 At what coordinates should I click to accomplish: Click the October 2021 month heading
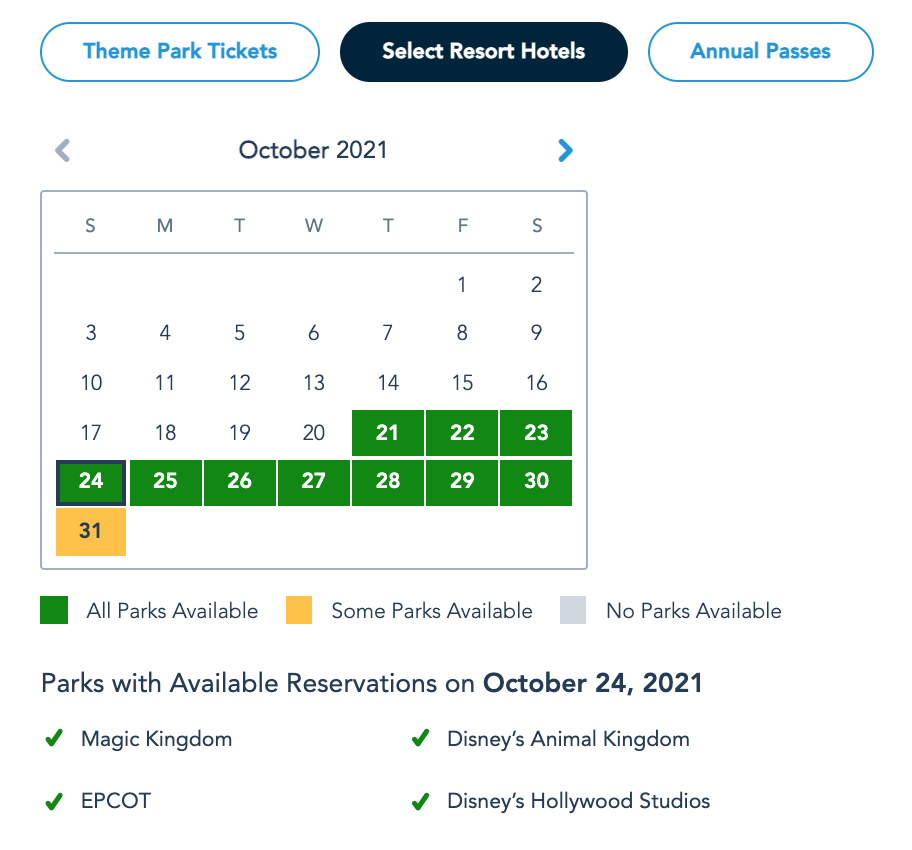pos(313,151)
